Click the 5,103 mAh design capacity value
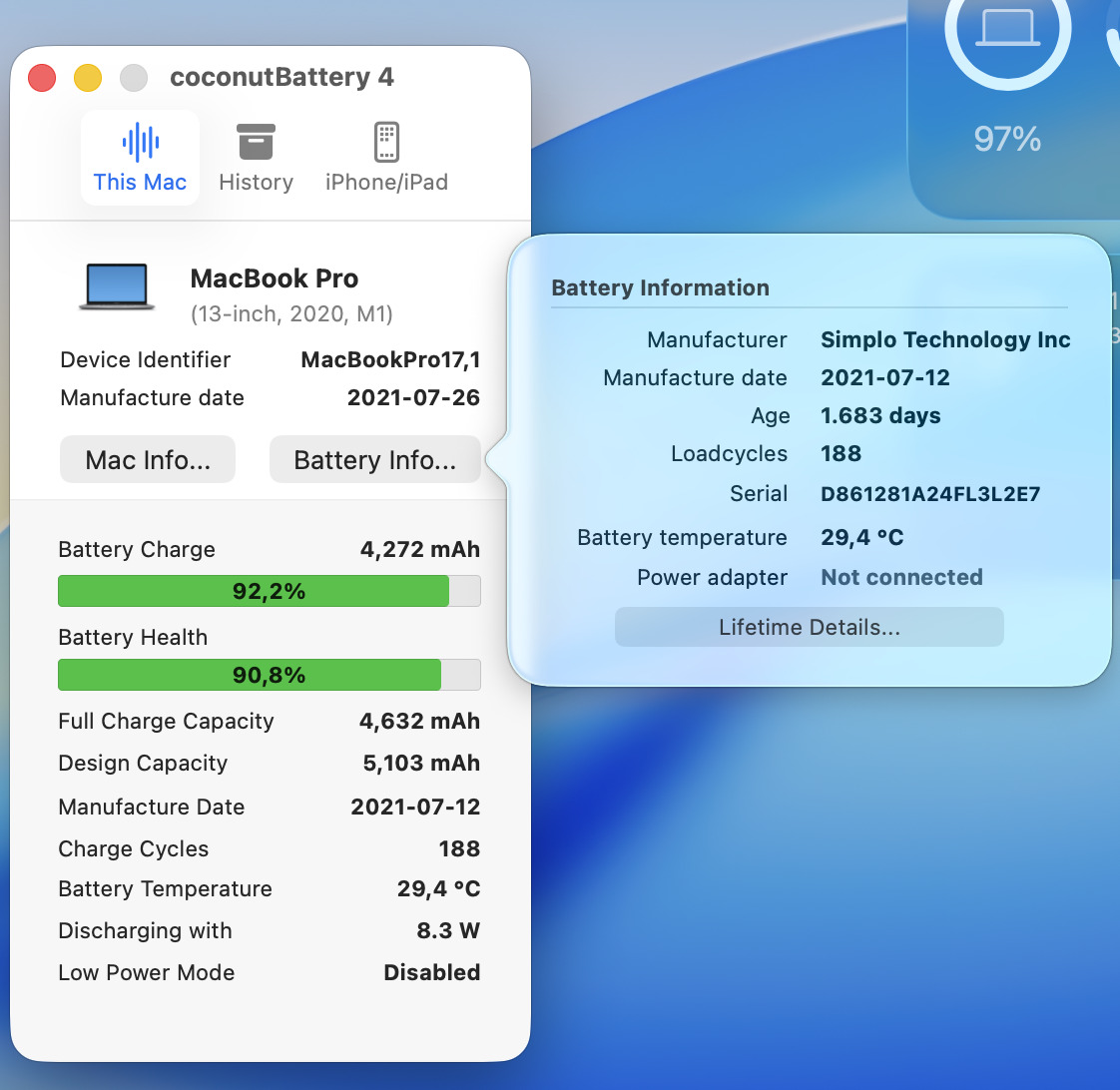Viewport: 1120px width, 1090px height. click(x=421, y=763)
